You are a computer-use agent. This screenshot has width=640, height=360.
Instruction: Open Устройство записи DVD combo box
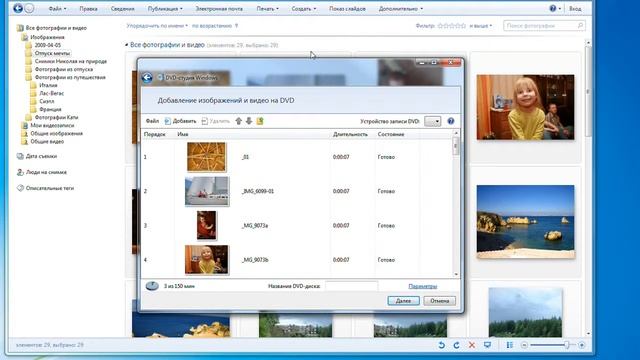pyautogui.click(x=433, y=121)
